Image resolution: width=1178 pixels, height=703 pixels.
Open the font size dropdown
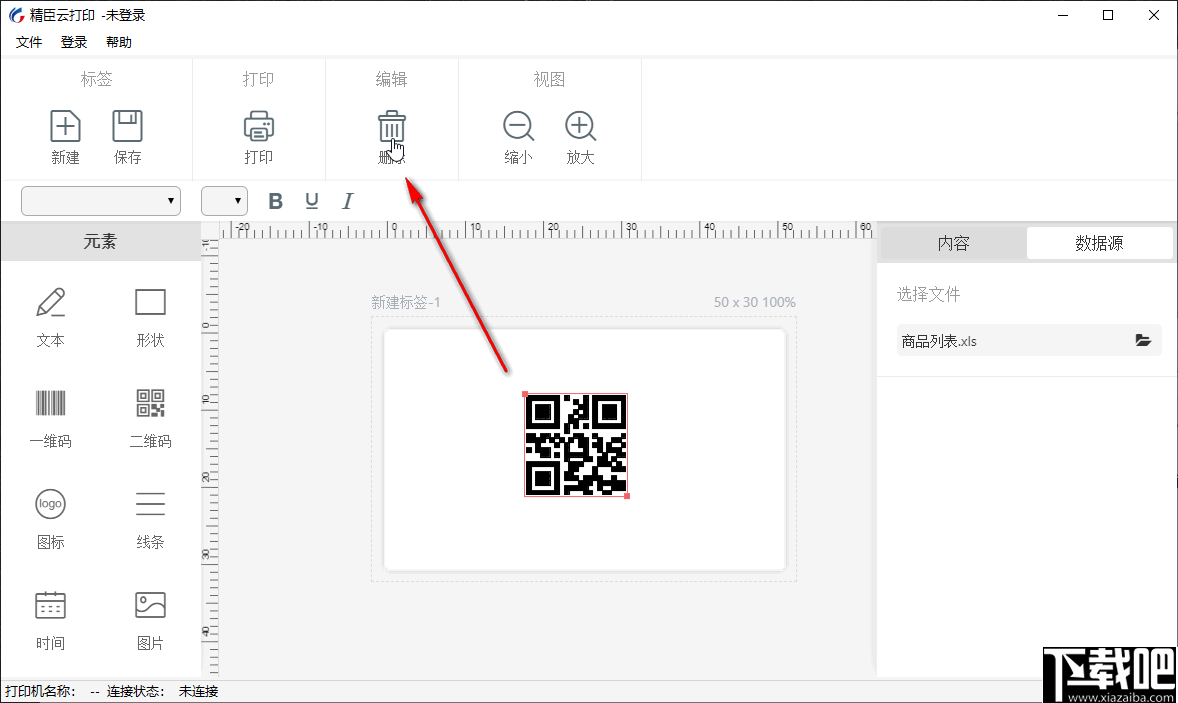(x=237, y=200)
